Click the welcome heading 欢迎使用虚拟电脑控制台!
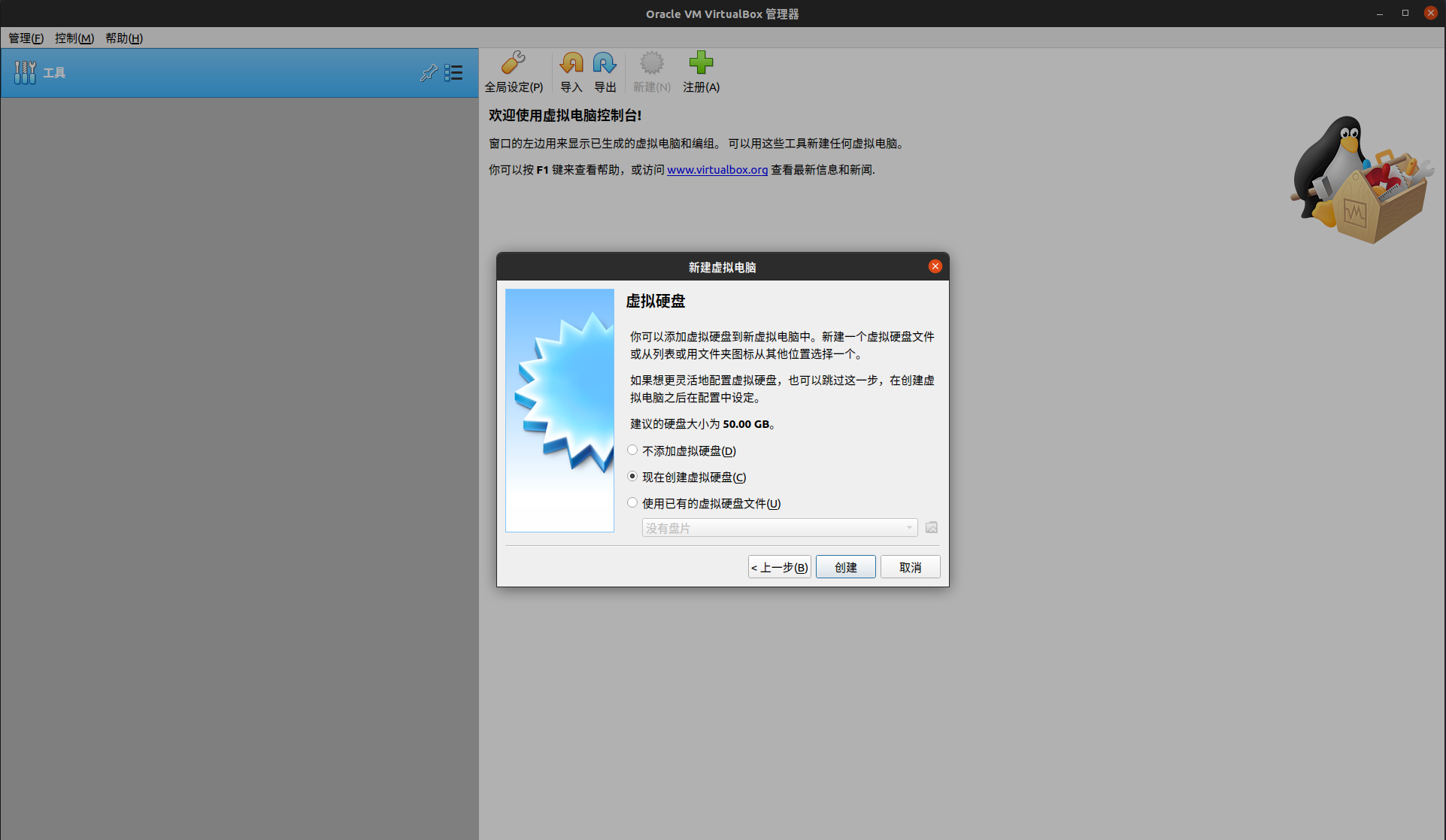 [565, 115]
